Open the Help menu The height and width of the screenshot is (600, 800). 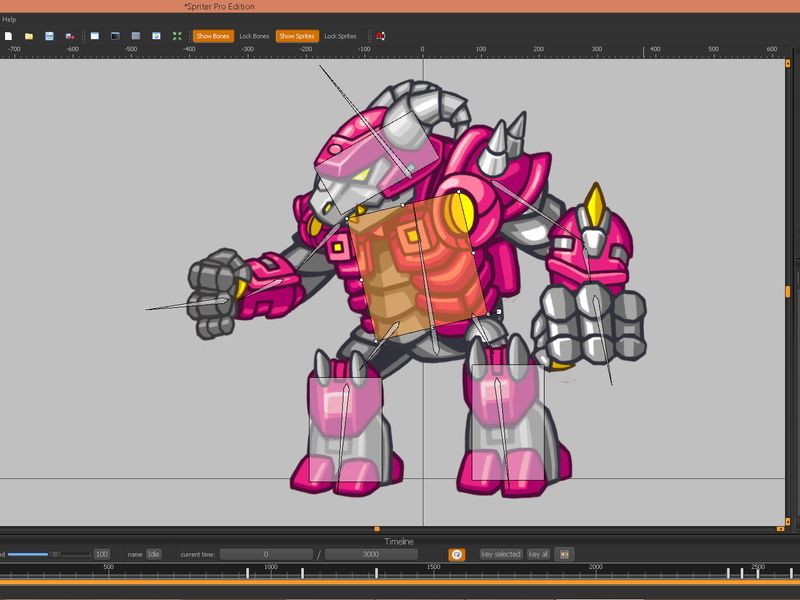pos(9,19)
